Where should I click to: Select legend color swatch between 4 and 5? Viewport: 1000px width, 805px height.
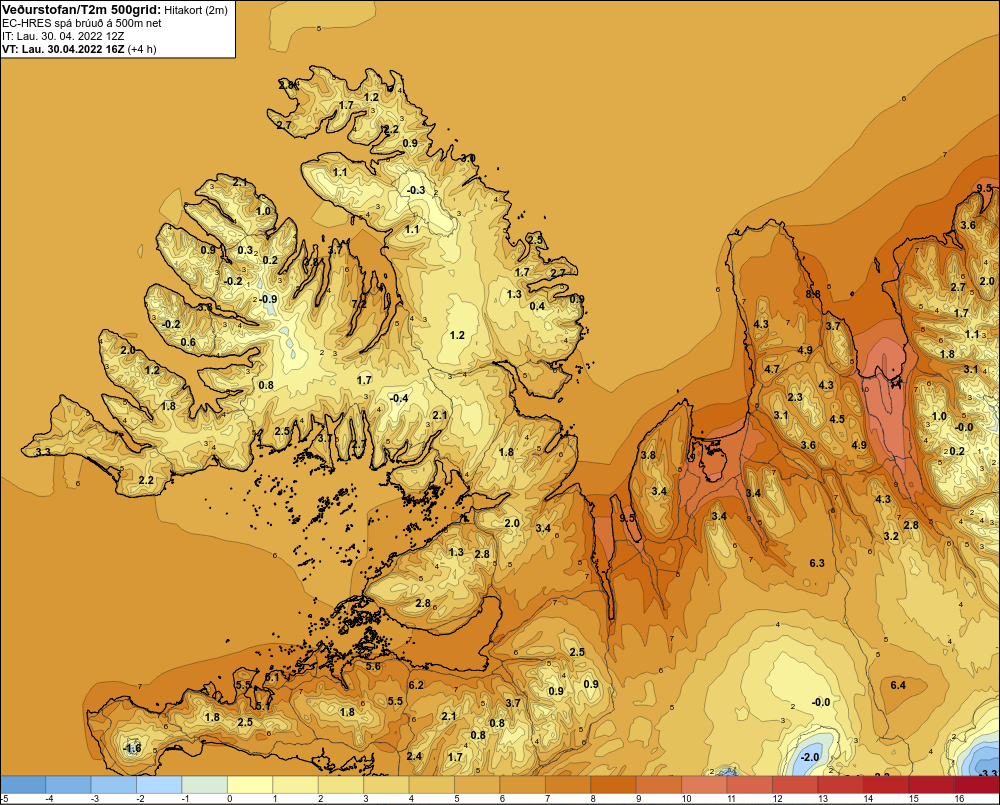point(432,785)
